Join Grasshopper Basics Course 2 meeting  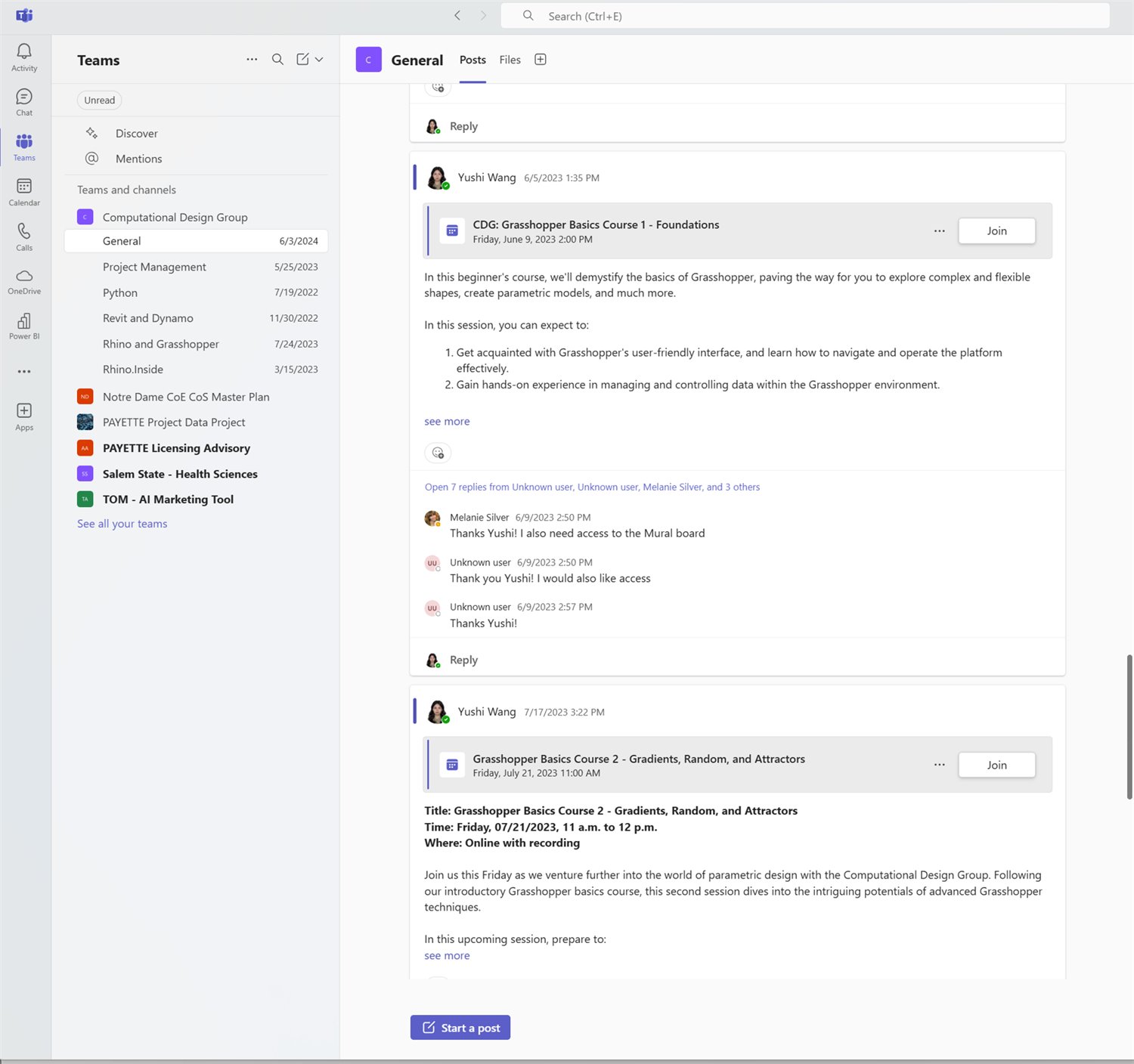click(996, 765)
